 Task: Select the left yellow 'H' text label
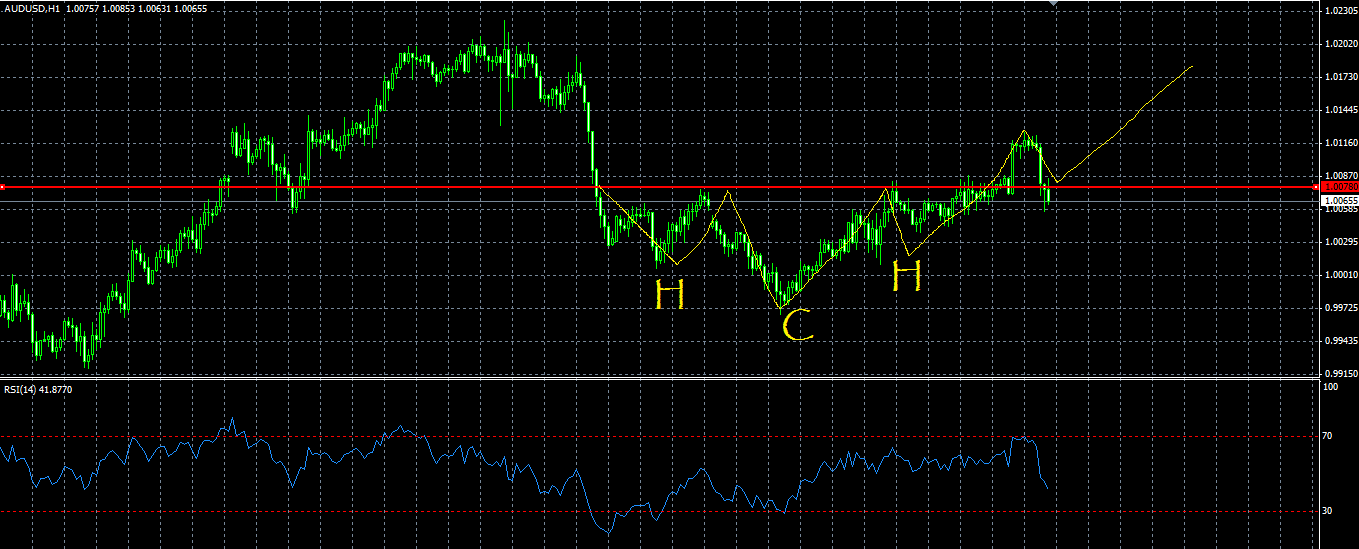click(x=669, y=294)
